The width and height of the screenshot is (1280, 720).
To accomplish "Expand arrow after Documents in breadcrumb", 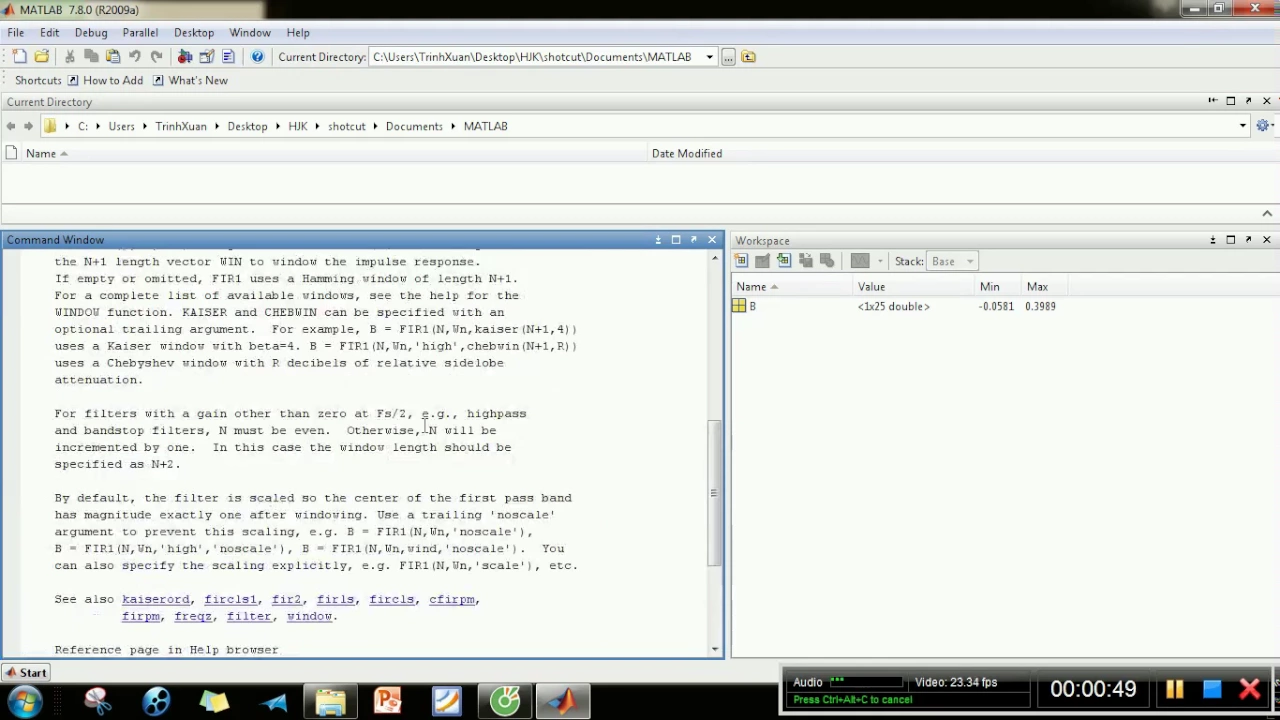I will [453, 126].
